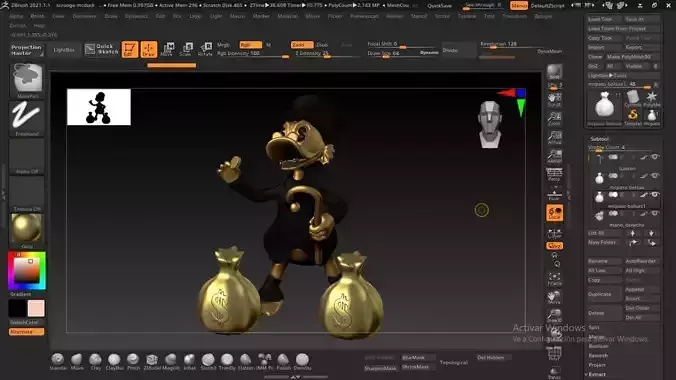Open Quick Sketch mode
The image size is (676, 380).
coord(102,49)
